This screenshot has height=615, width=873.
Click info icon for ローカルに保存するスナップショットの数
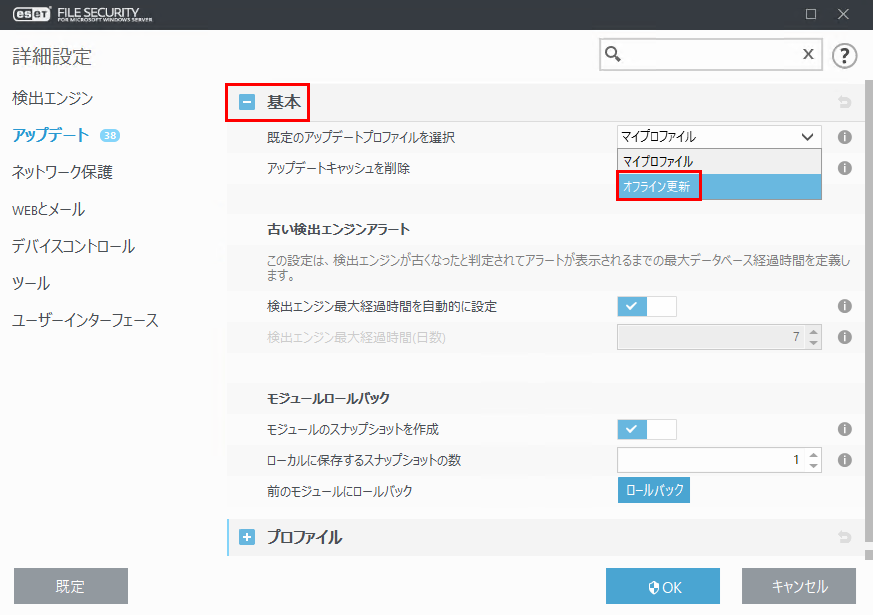pos(844,460)
